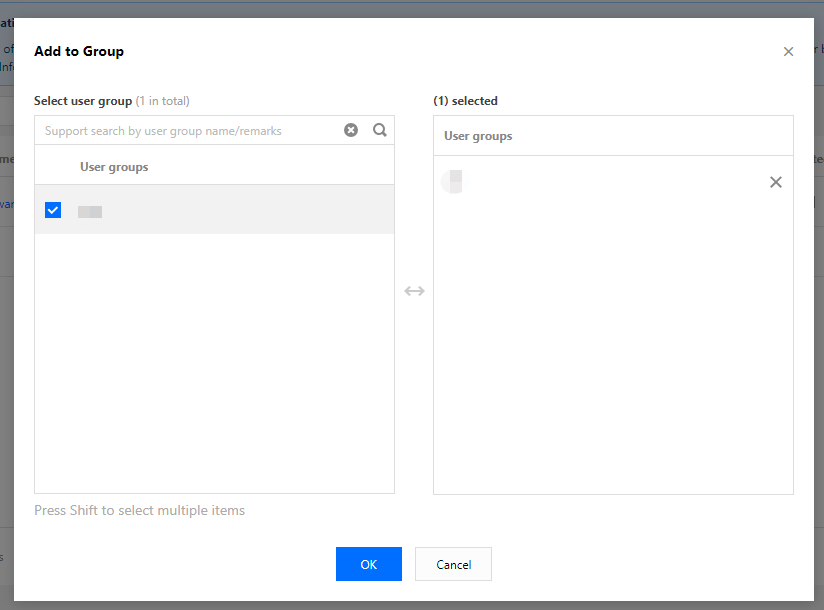Click the magnifier search icon
This screenshot has height=610, width=824.
(380, 130)
